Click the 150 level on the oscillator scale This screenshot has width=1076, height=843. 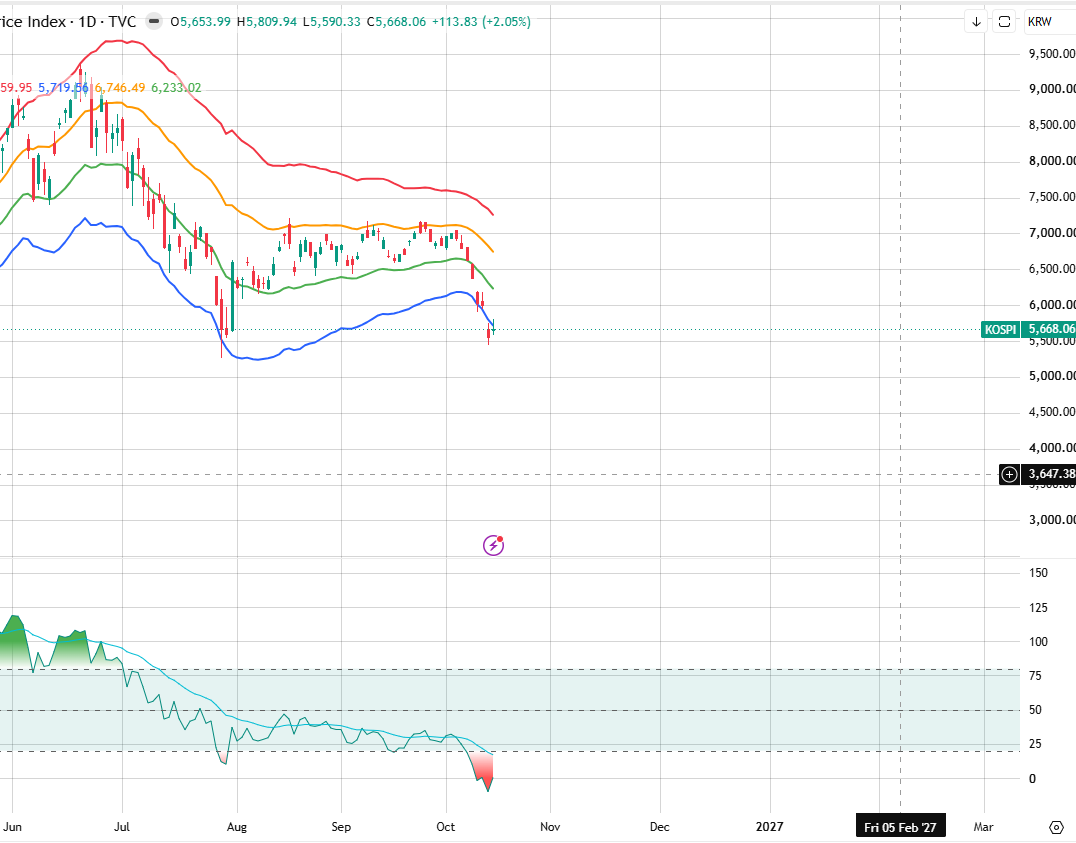(1038, 573)
